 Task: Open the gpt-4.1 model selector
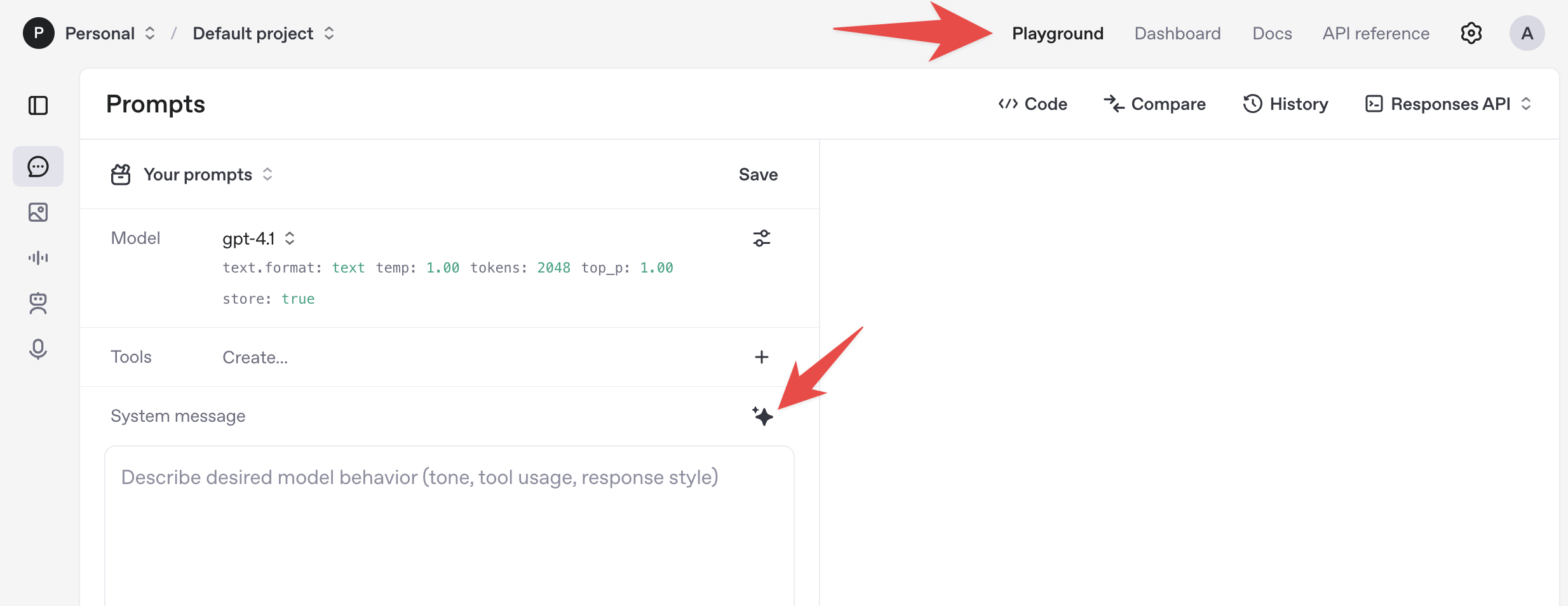(259, 238)
